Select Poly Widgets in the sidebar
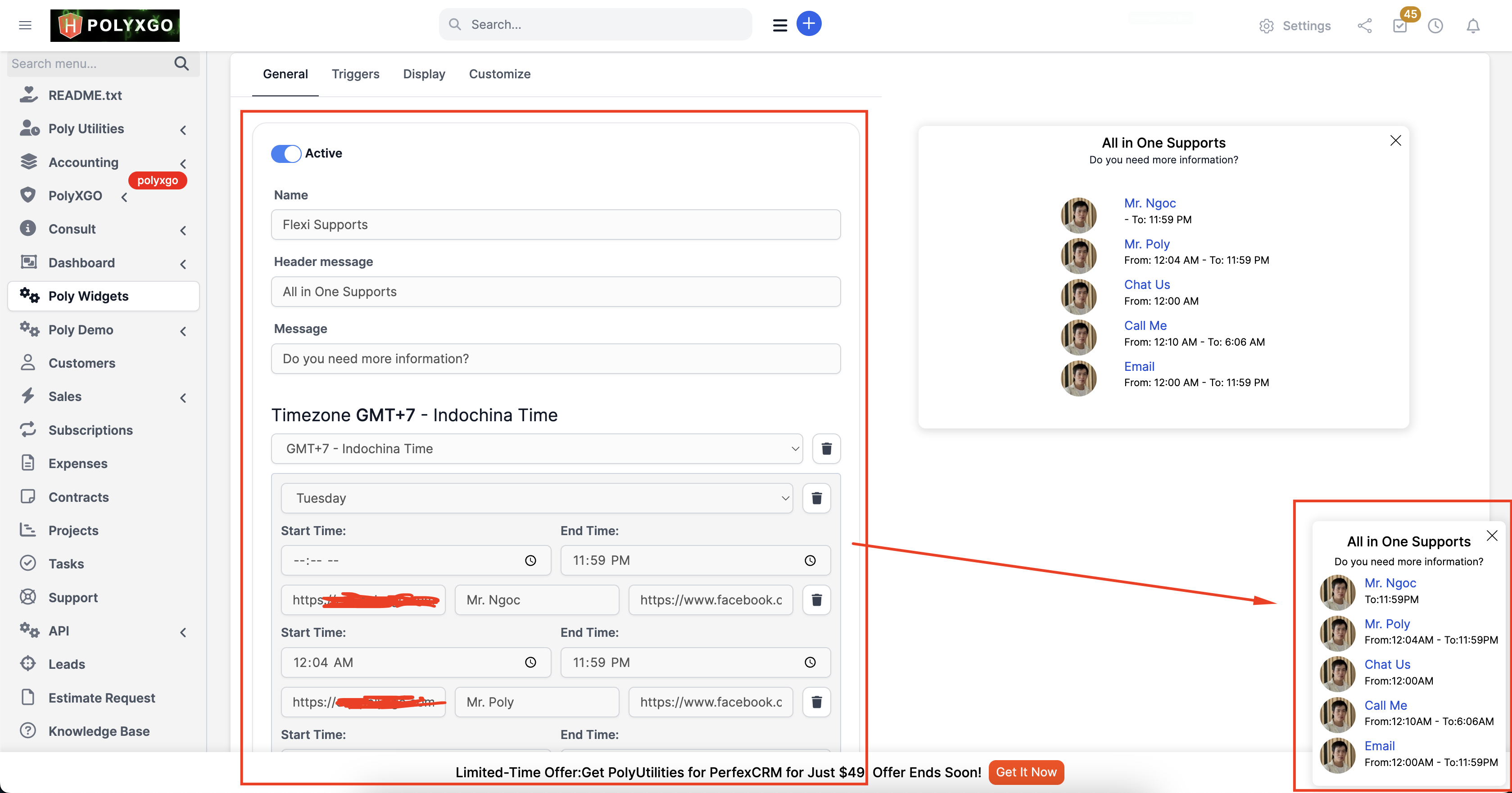Image resolution: width=1512 pixels, height=793 pixels. click(x=103, y=296)
